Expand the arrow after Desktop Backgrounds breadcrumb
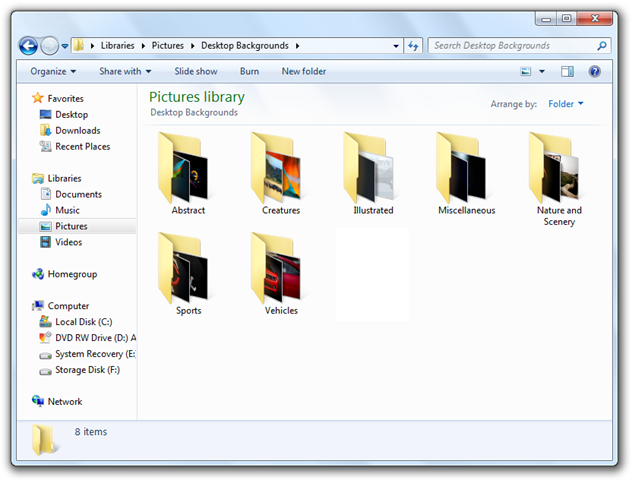The height and width of the screenshot is (480, 632). pos(297,46)
